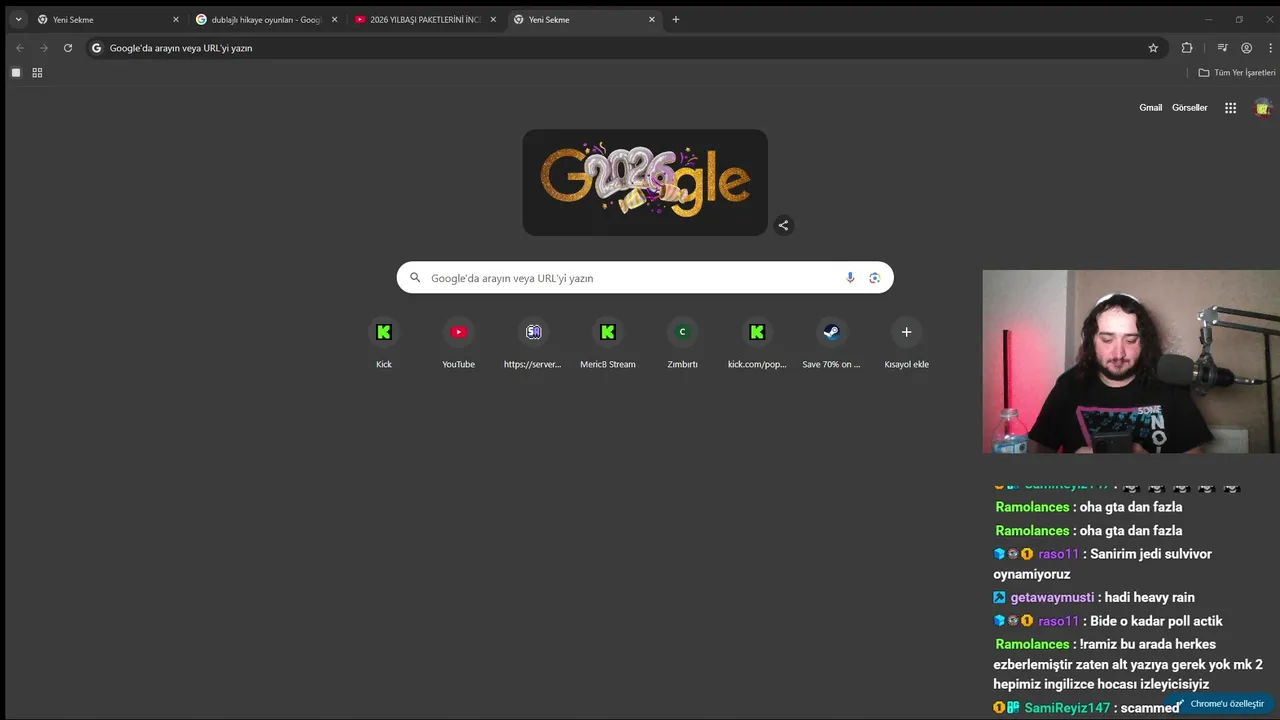Viewport: 1280px width, 720px height.
Task: Bookmark this page with the star icon
Action: click(x=1153, y=48)
